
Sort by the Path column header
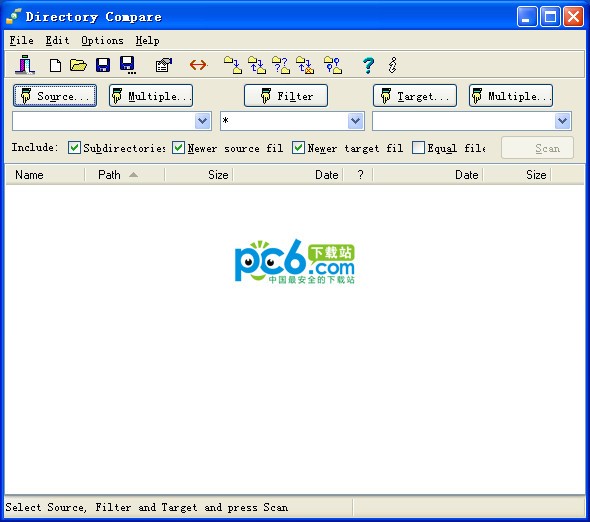pos(125,175)
